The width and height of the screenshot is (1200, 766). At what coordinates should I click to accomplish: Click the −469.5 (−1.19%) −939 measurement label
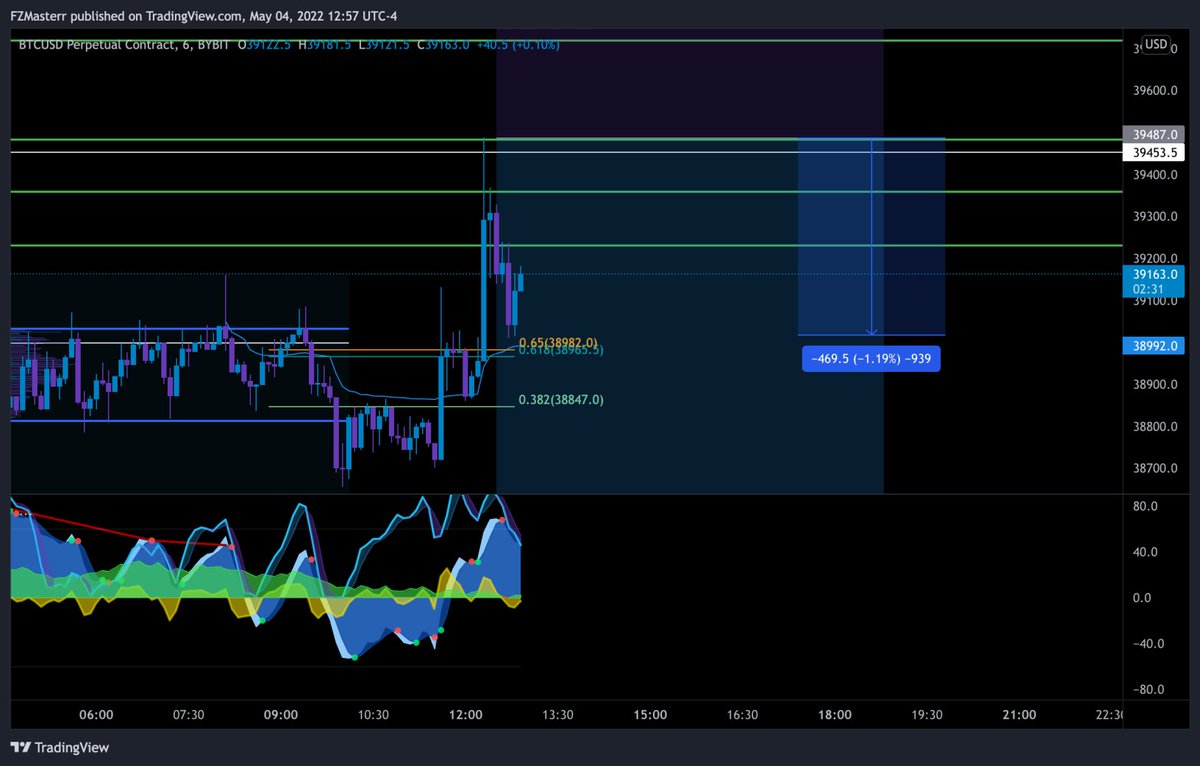click(871, 358)
